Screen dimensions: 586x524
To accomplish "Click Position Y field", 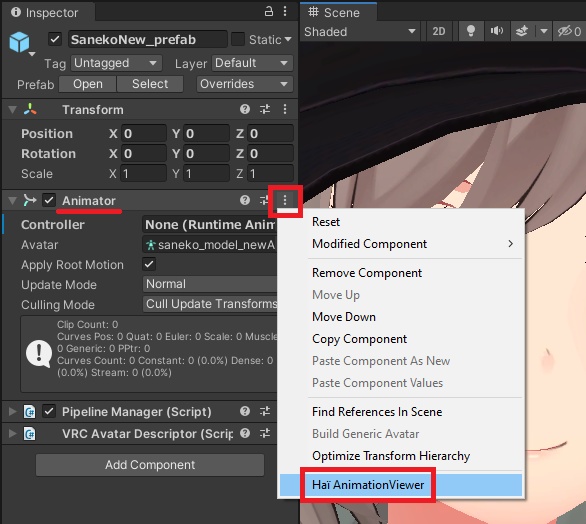I will [x=206, y=133].
